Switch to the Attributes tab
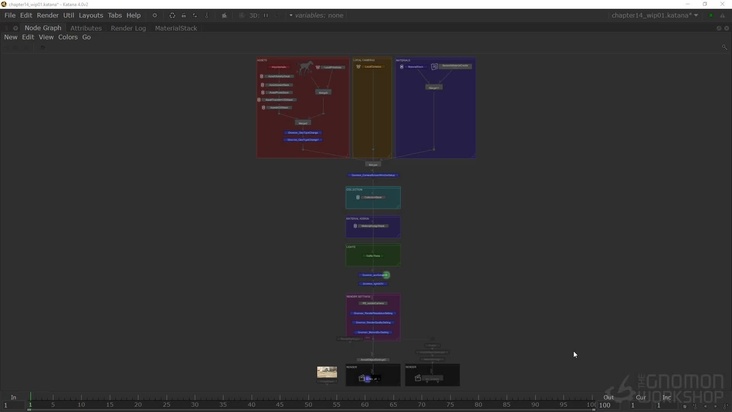The height and width of the screenshot is (412, 732). pyautogui.click(x=86, y=28)
